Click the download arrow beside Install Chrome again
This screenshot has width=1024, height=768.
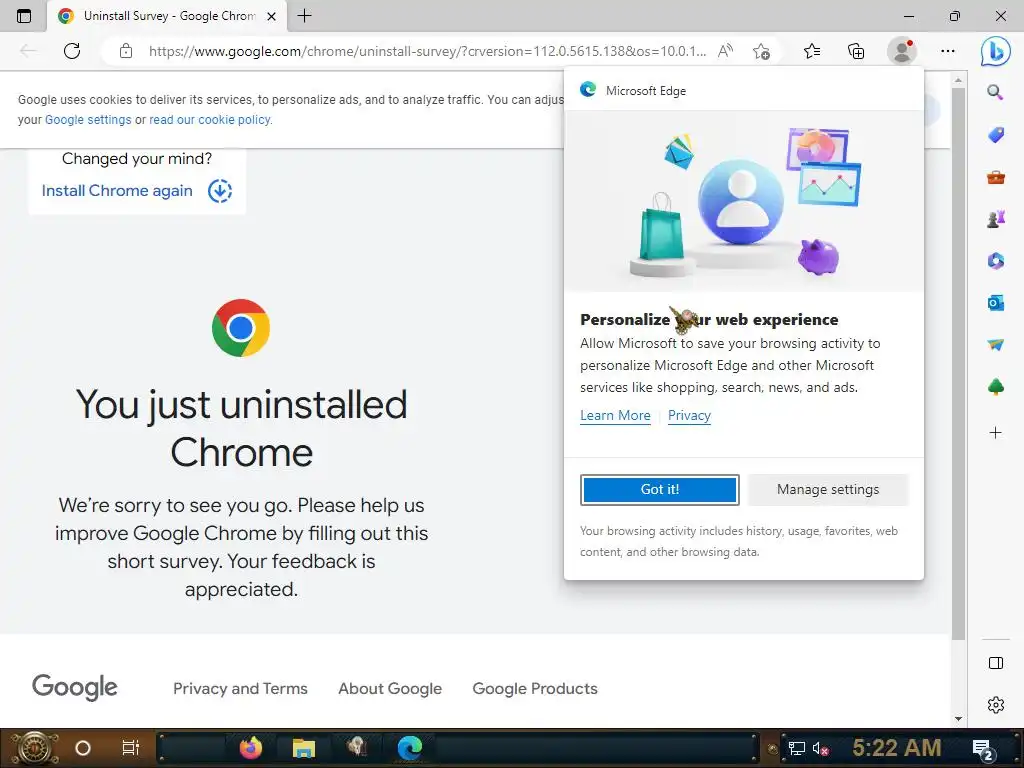pos(220,191)
